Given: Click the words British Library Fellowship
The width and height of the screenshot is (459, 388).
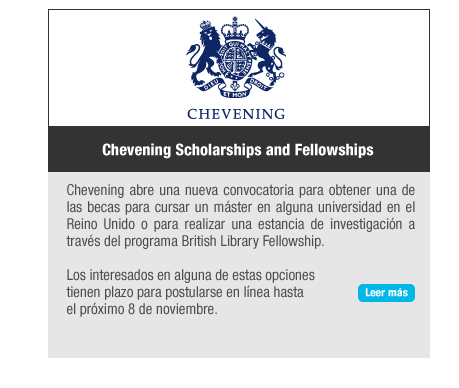Looking at the screenshot, I should click(252, 241).
